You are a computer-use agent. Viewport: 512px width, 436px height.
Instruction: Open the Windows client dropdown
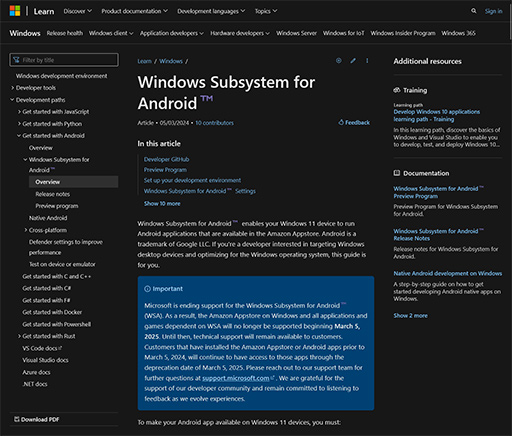(x=111, y=33)
